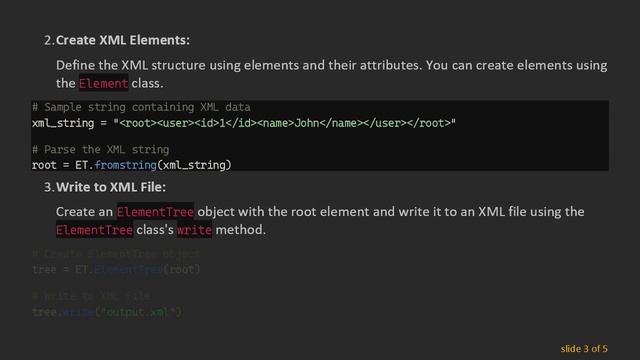
Task: Click 'John' inside the name tag
Action: click(x=307, y=123)
